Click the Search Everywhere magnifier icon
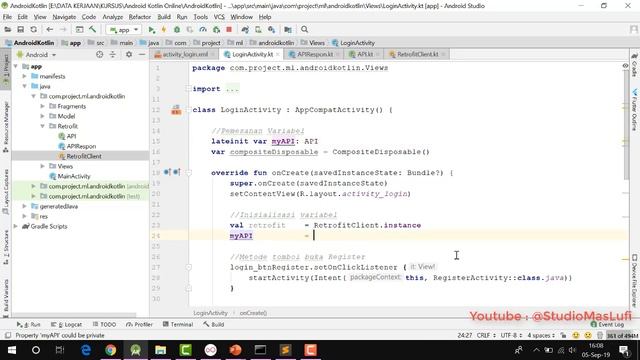640x360 pixels. pyautogui.click(x=304, y=29)
